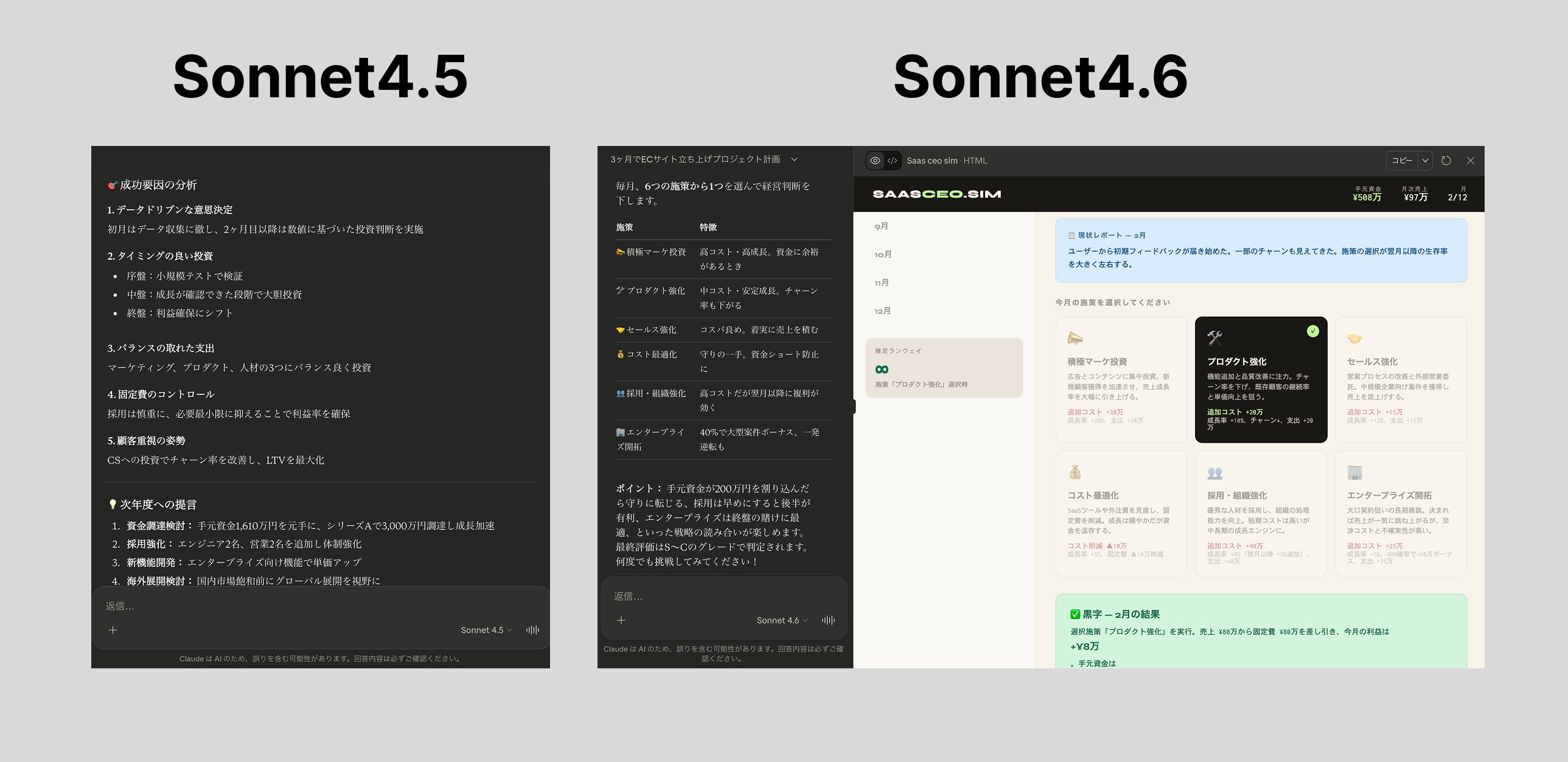Start voice input in Sonnet 4.5 chat
The height and width of the screenshot is (762, 1568).
[532, 630]
